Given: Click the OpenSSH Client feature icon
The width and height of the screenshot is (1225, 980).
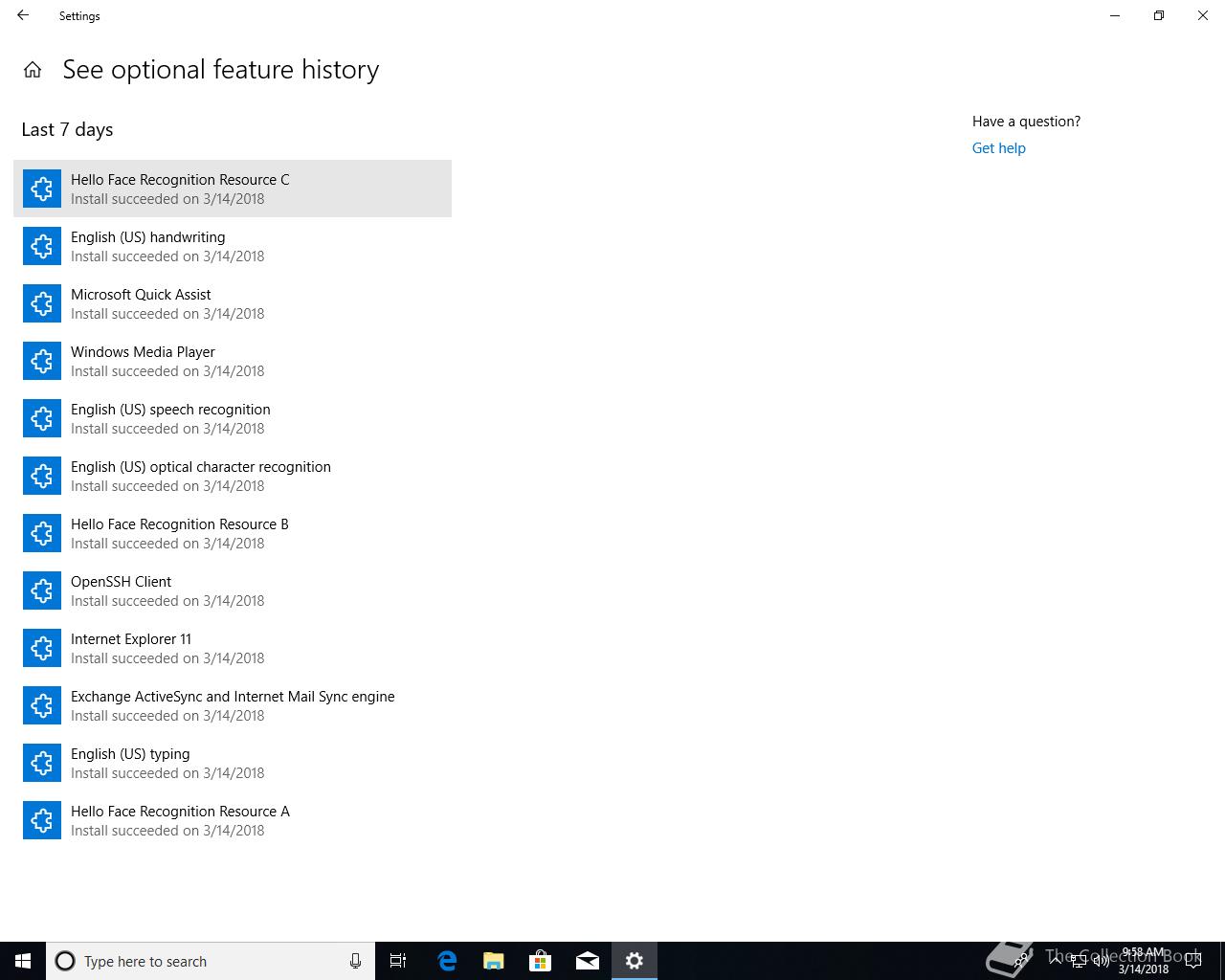Looking at the screenshot, I should (42, 590).
